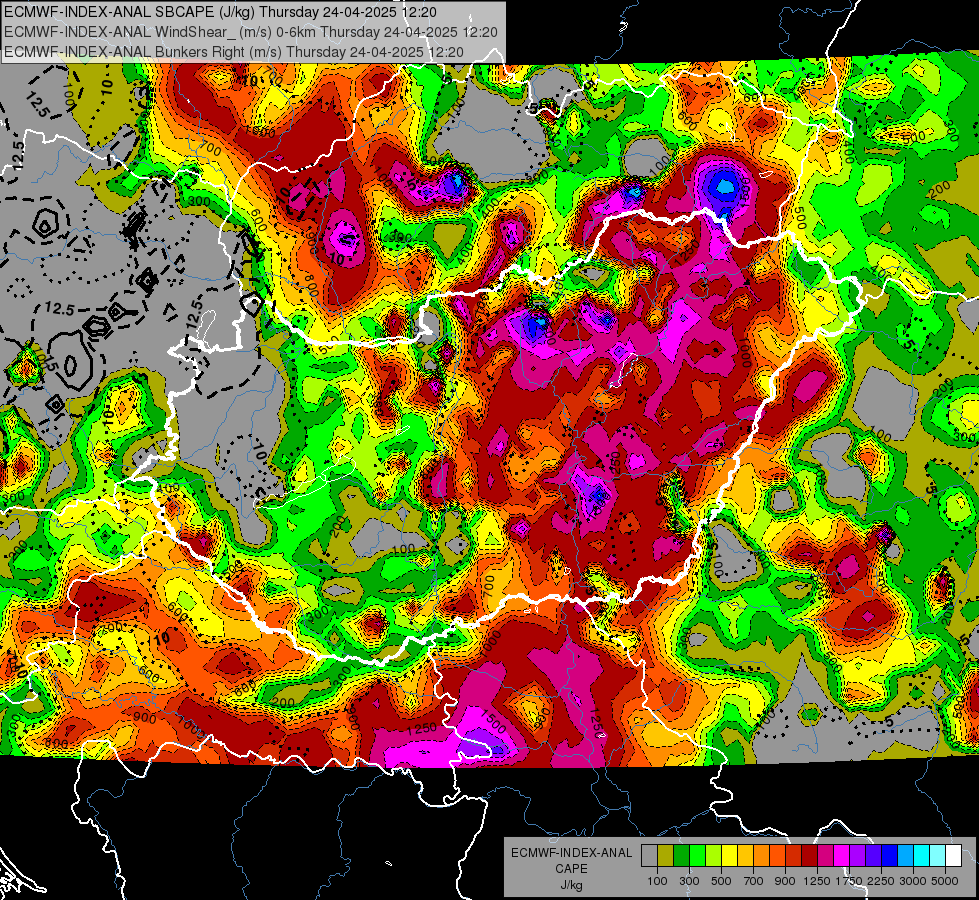The width and height of the screenshot is (979, 900).
Task: Click the 700 legend tick label
Action: (x=754, y=881)
